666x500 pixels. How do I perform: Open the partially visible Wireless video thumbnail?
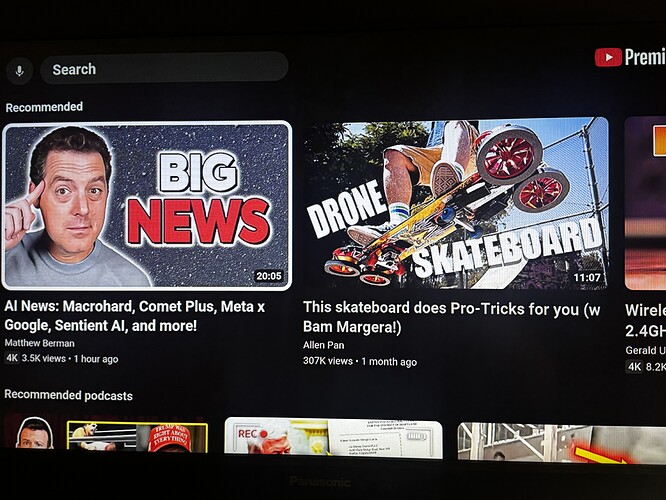[645, 203]
